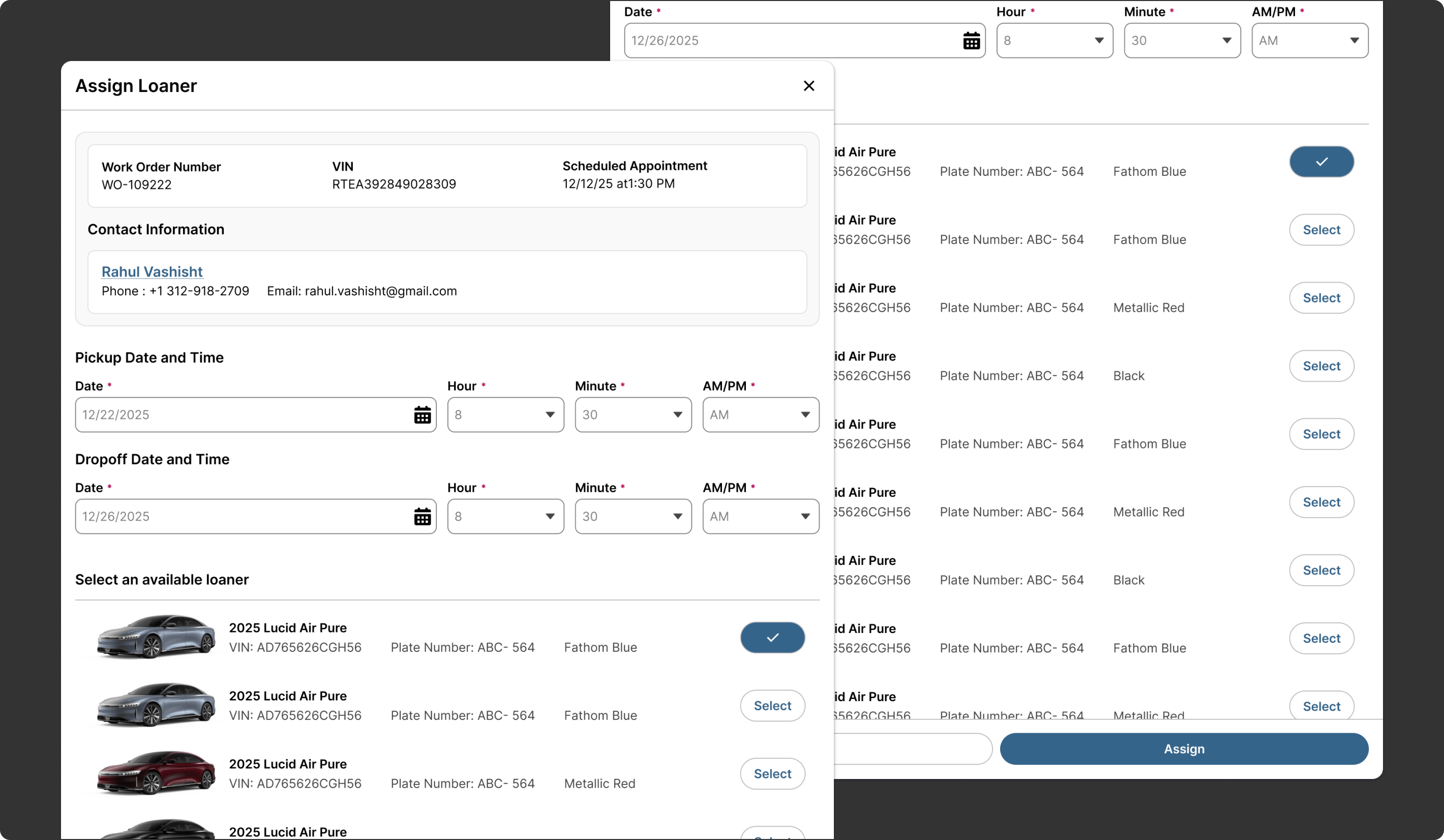The height and width of the screenshot is (840, 1444).
Task: Open Rahul Vashisht contact link
Action: click(152, 272)
